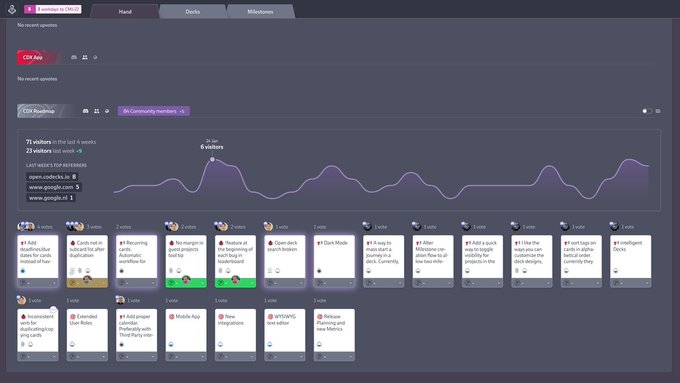Screen dimensions: 680x383
Task: Click the bug icon on 'Inconsistent verb' card
Action: 23,317
